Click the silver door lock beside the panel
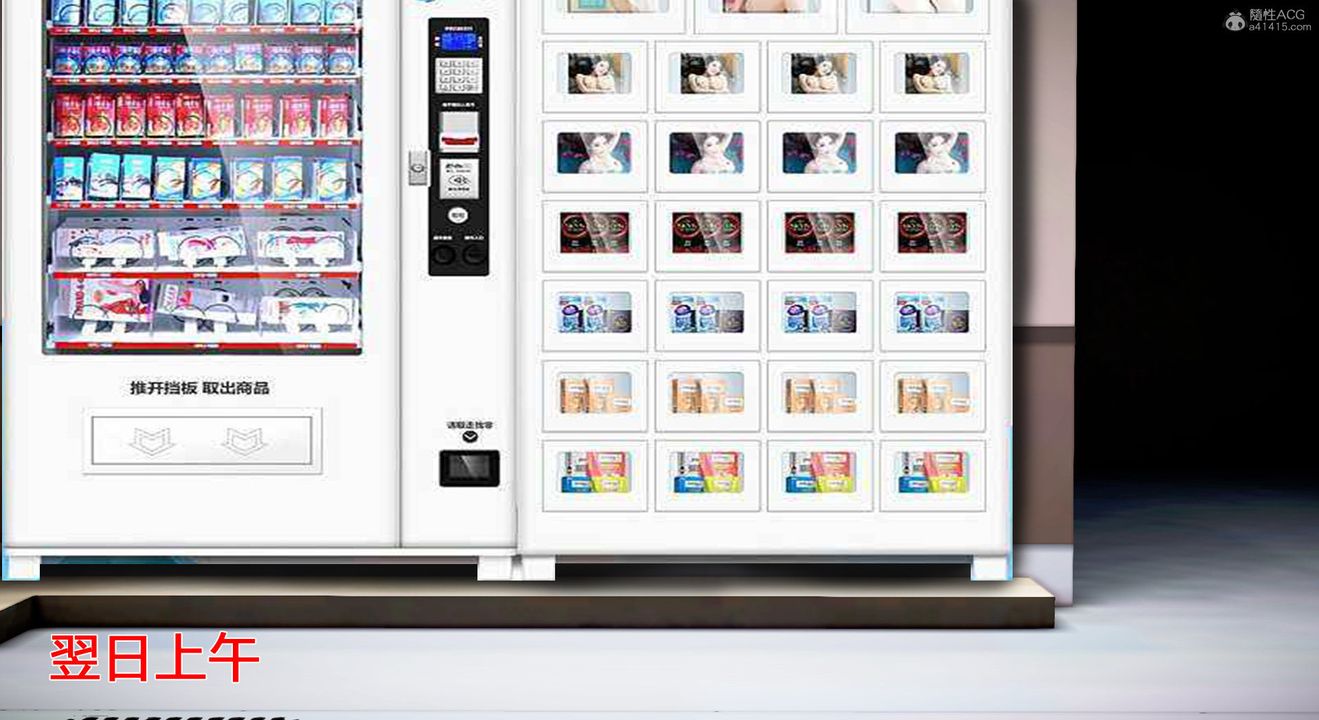1319x720 pixels. tap(418, 167)
